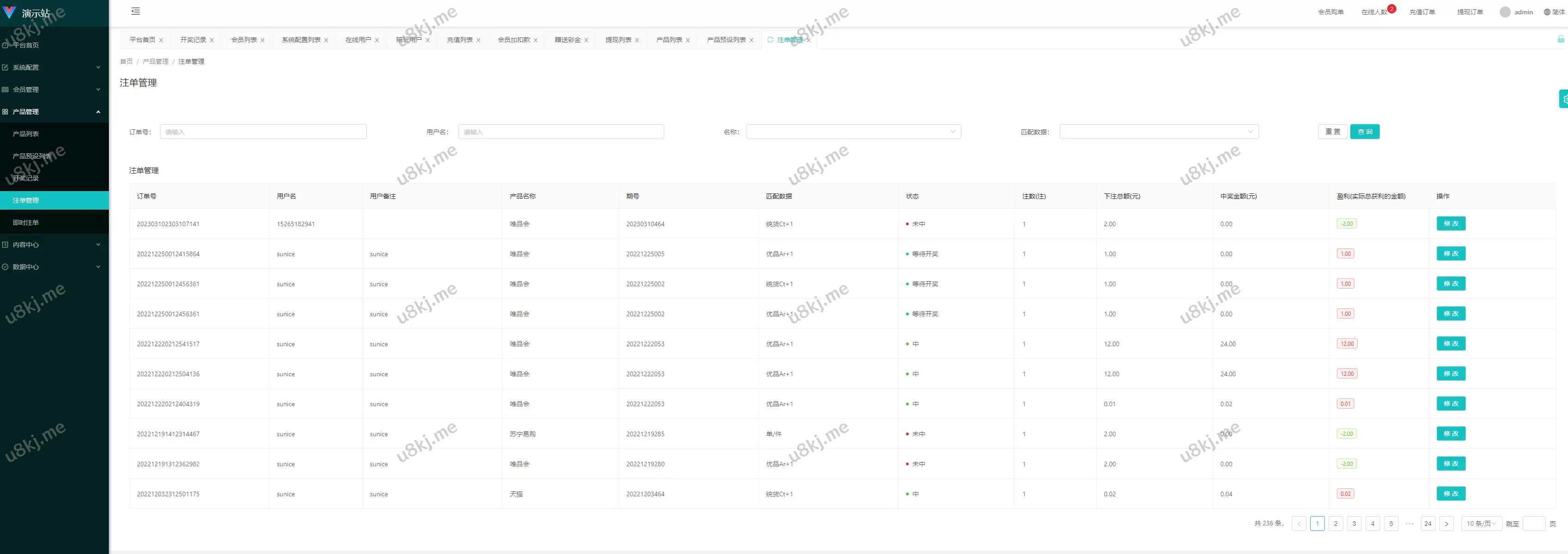Refresh the 注单管理 tab via its refresh icon
1568x554 pixels.
[x=770, y=40]
